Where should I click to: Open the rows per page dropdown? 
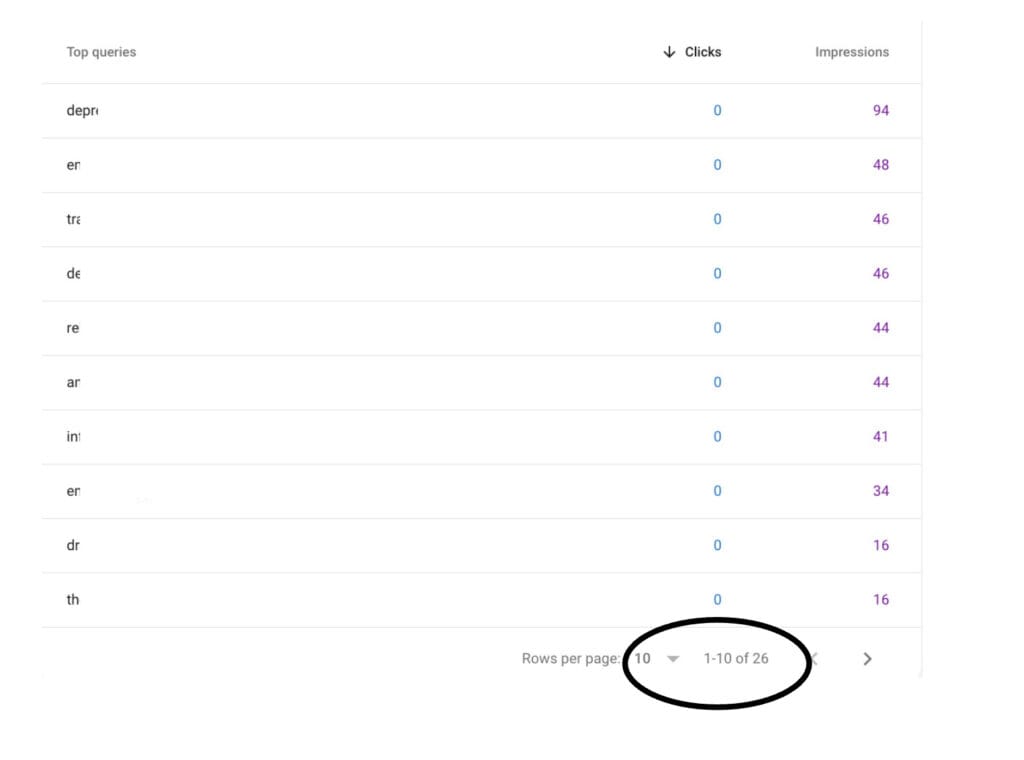point(657,659)
